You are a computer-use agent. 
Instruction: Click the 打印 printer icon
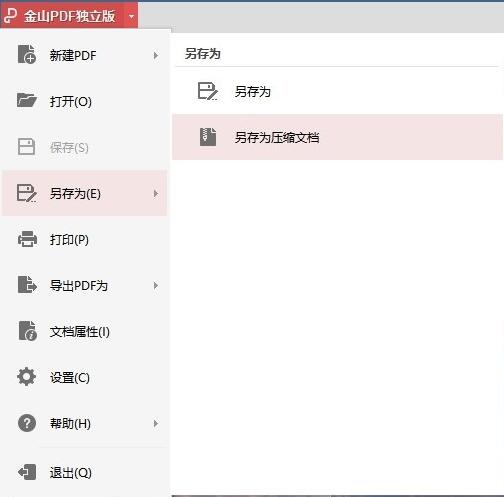[x=27, y=239]
